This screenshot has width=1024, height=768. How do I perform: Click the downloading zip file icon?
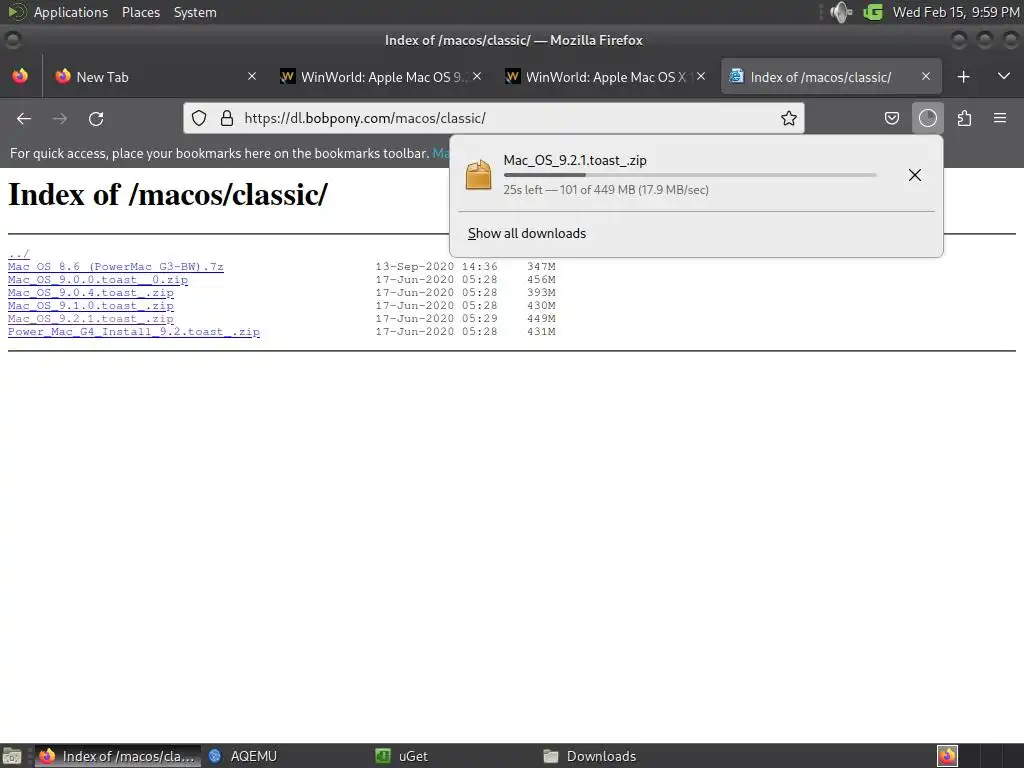(x=478, y=174)
